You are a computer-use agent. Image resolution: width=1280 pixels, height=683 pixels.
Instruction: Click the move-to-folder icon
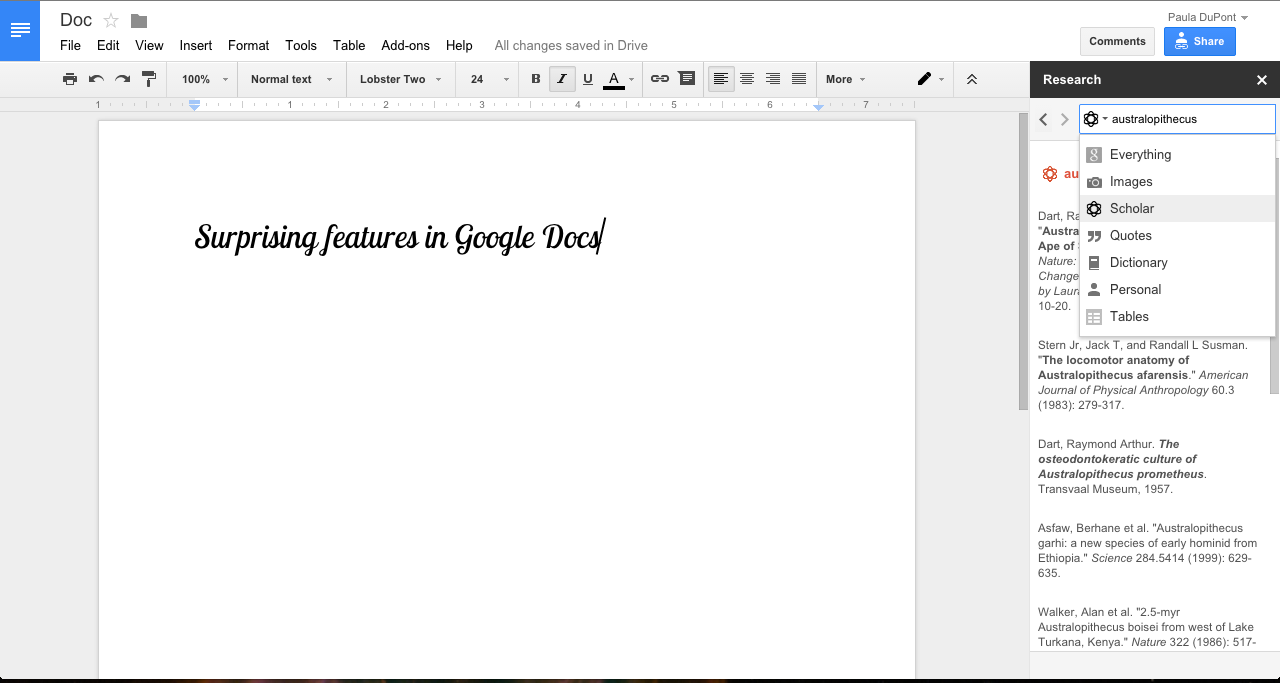(139, 21)
